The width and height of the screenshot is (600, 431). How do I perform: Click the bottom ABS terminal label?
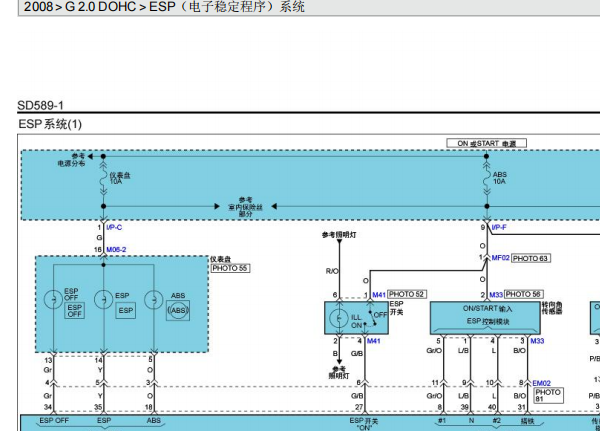point(154,421)
